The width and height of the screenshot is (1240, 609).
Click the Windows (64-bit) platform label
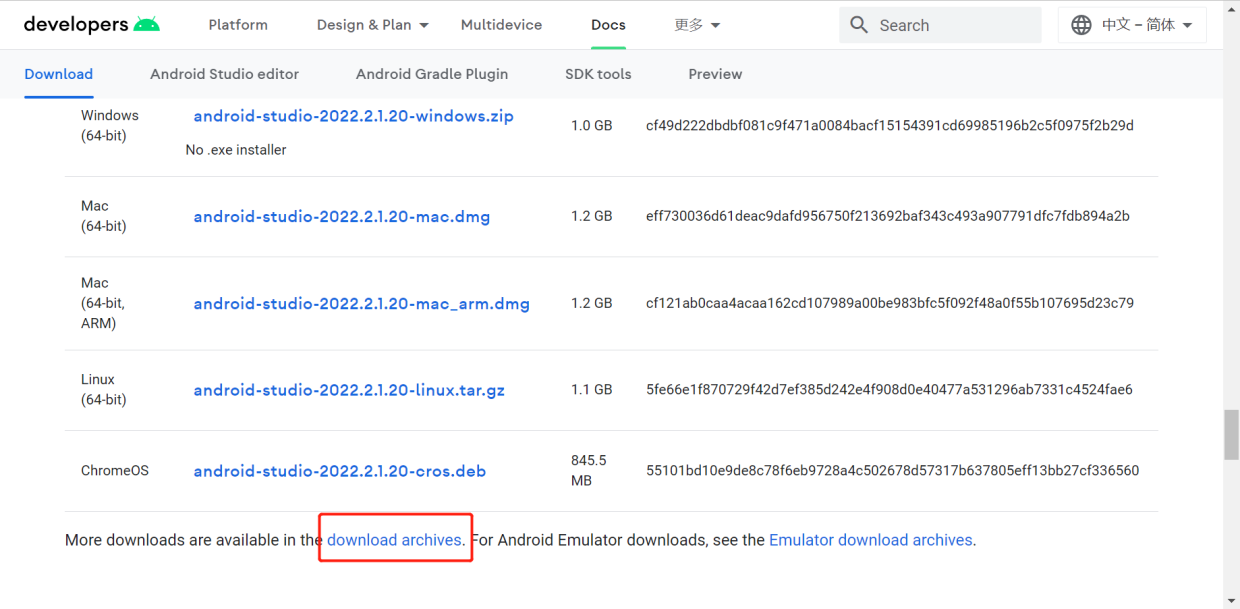(110, 126)
